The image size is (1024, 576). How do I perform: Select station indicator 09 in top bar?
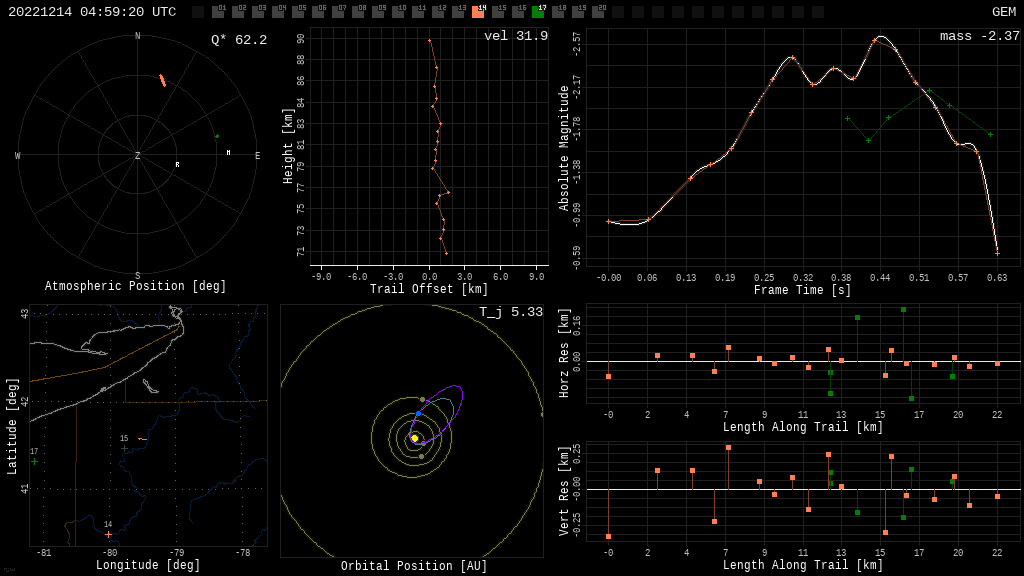[378, 11]
